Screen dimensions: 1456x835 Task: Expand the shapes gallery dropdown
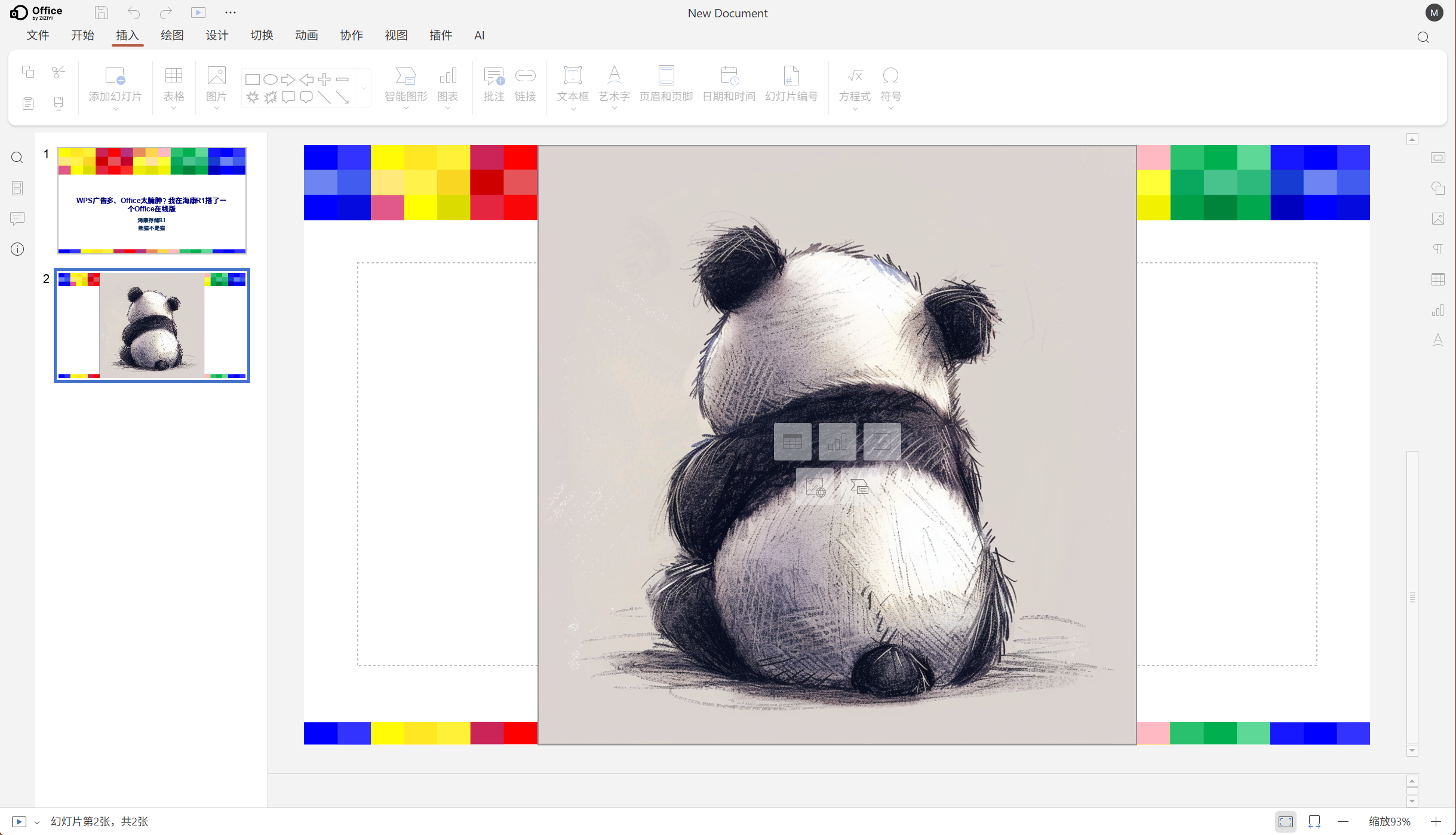(x=364, y=88)
